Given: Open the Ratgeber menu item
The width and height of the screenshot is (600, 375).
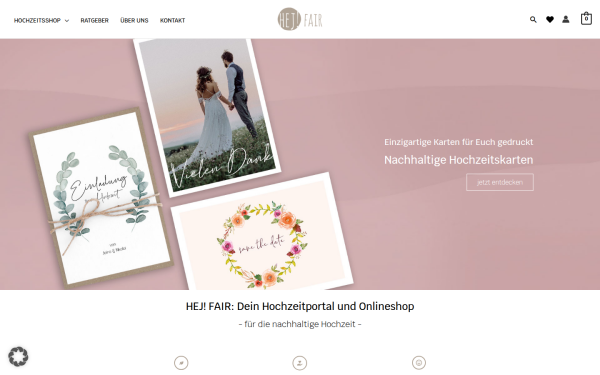Looking at the screenshot, I should tap(95, 20).
